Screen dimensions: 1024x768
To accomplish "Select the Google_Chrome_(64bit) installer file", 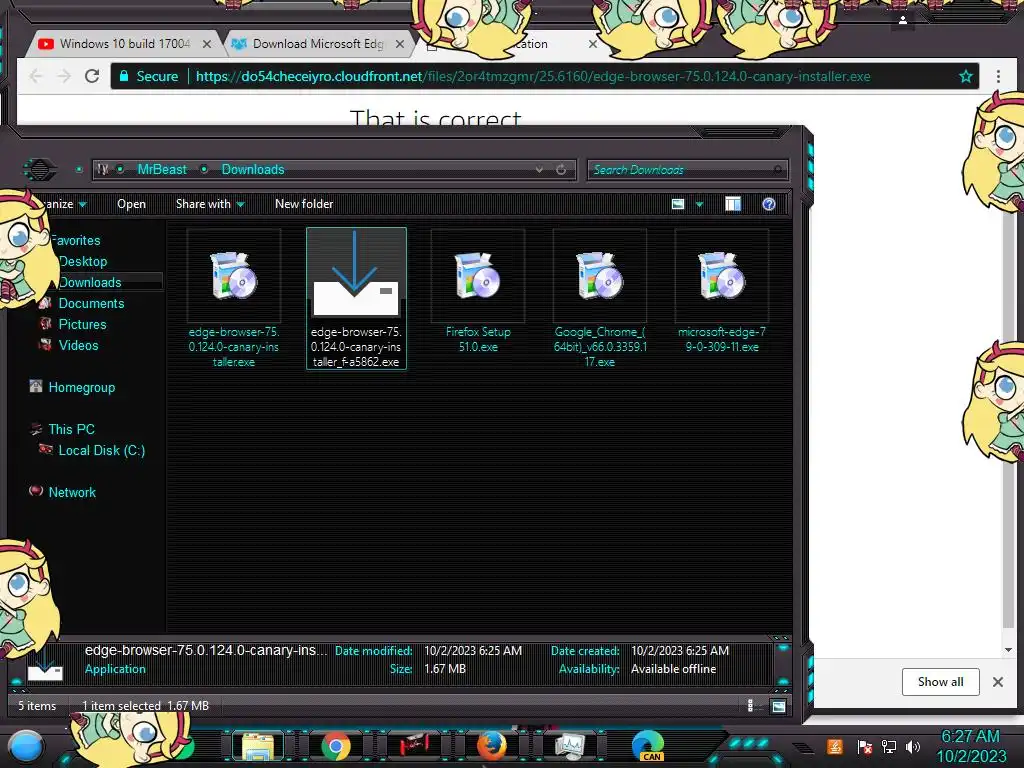I will point(600,299).
